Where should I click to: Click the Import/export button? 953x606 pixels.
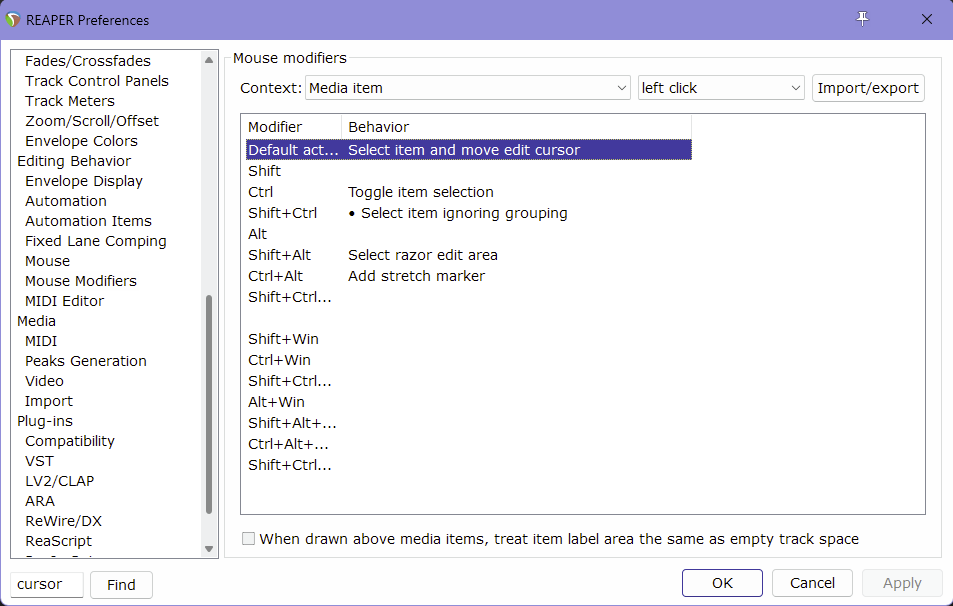tap(868, 88)
